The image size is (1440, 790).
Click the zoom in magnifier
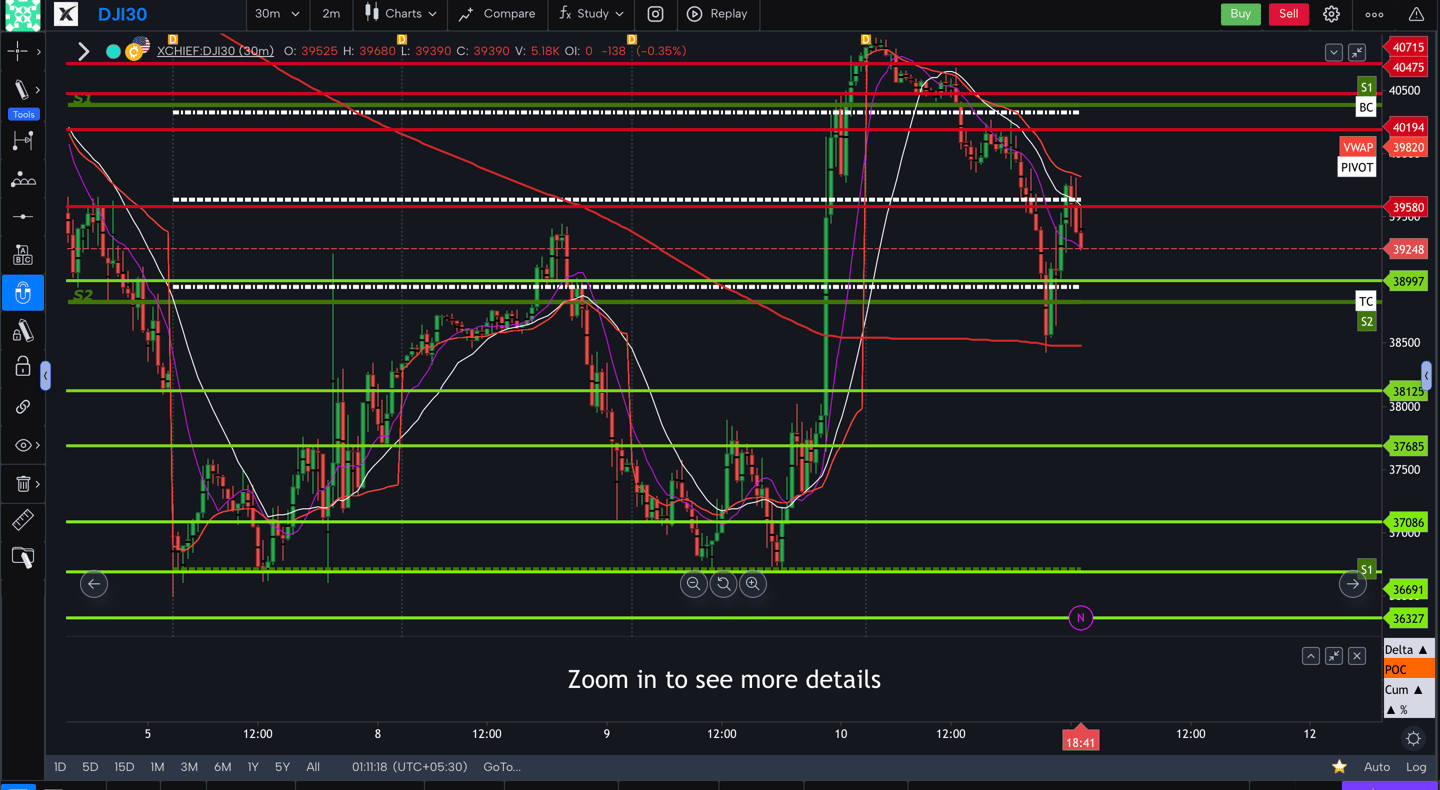752,584
